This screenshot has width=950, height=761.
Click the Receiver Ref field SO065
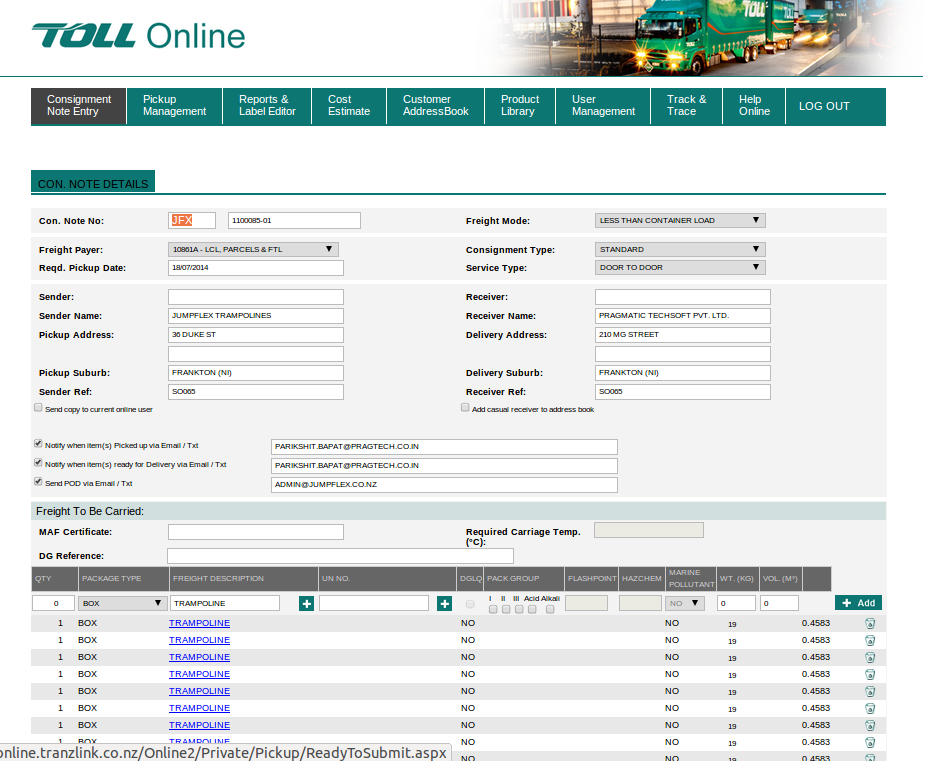point(683,392)
